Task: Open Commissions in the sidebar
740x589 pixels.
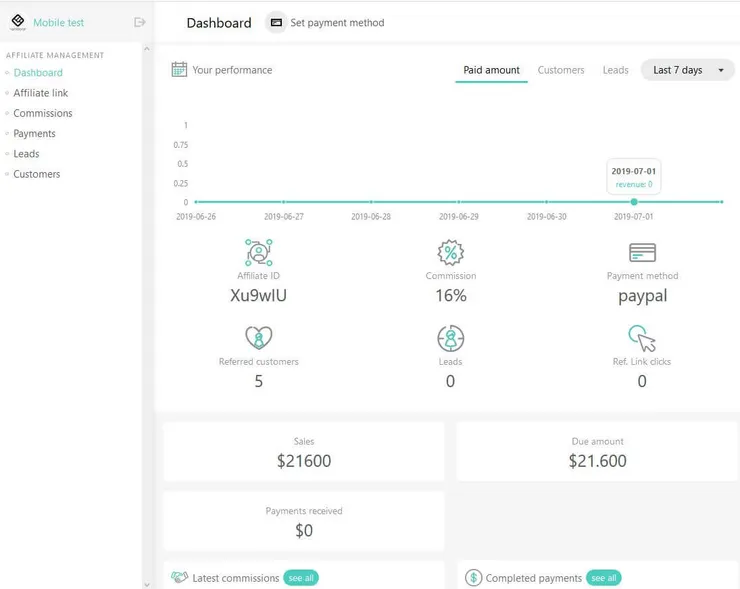Action: click(x=42, y=113)
